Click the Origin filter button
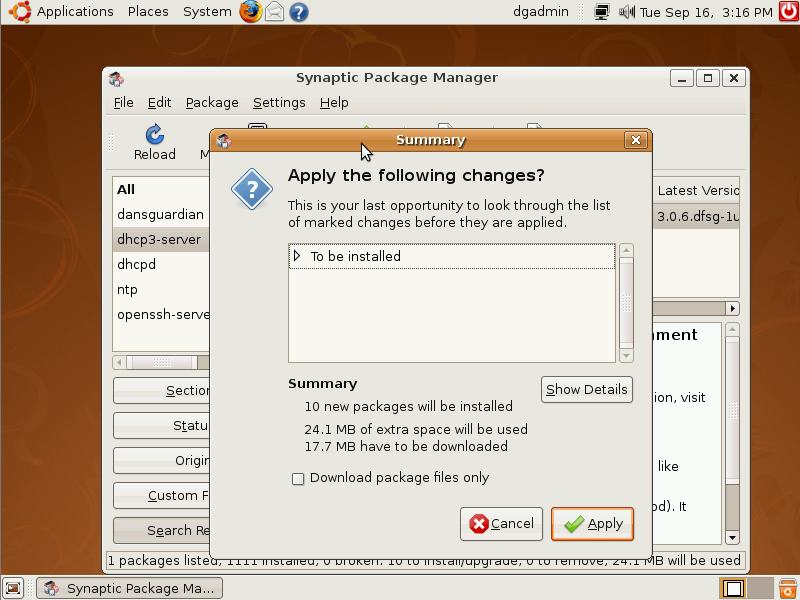 click(x=161, y=461)
